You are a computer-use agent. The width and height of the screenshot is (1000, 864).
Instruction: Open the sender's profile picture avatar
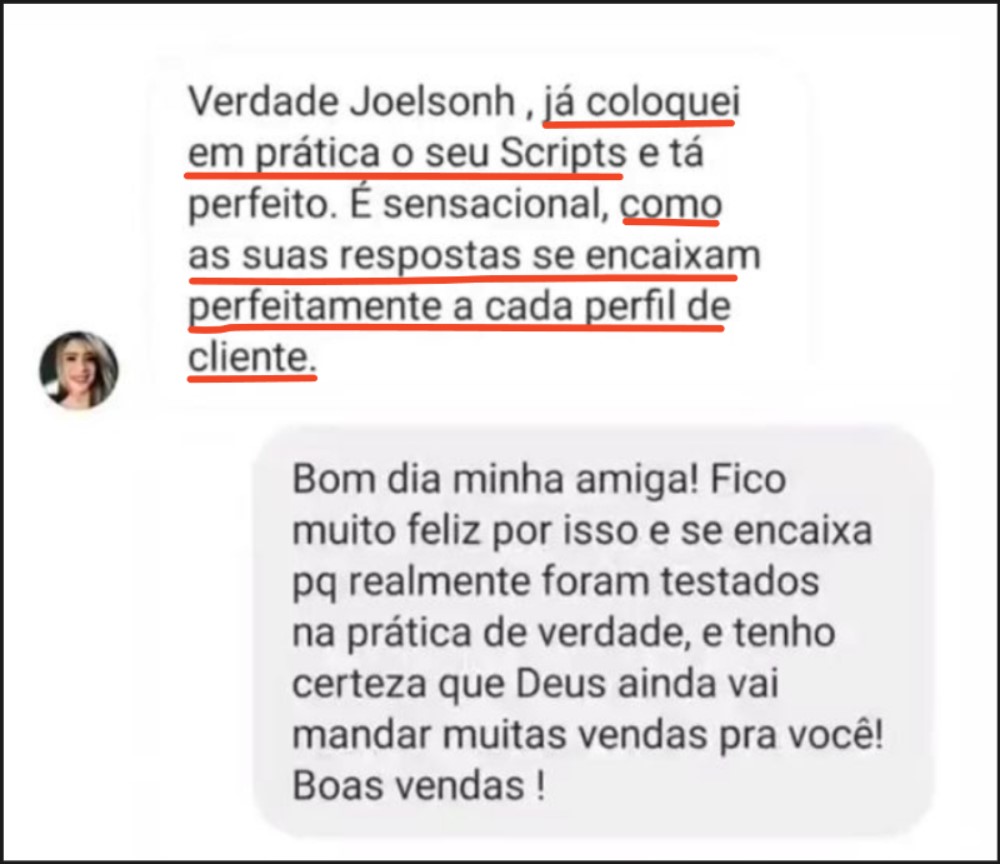click(x=78, y=370)
